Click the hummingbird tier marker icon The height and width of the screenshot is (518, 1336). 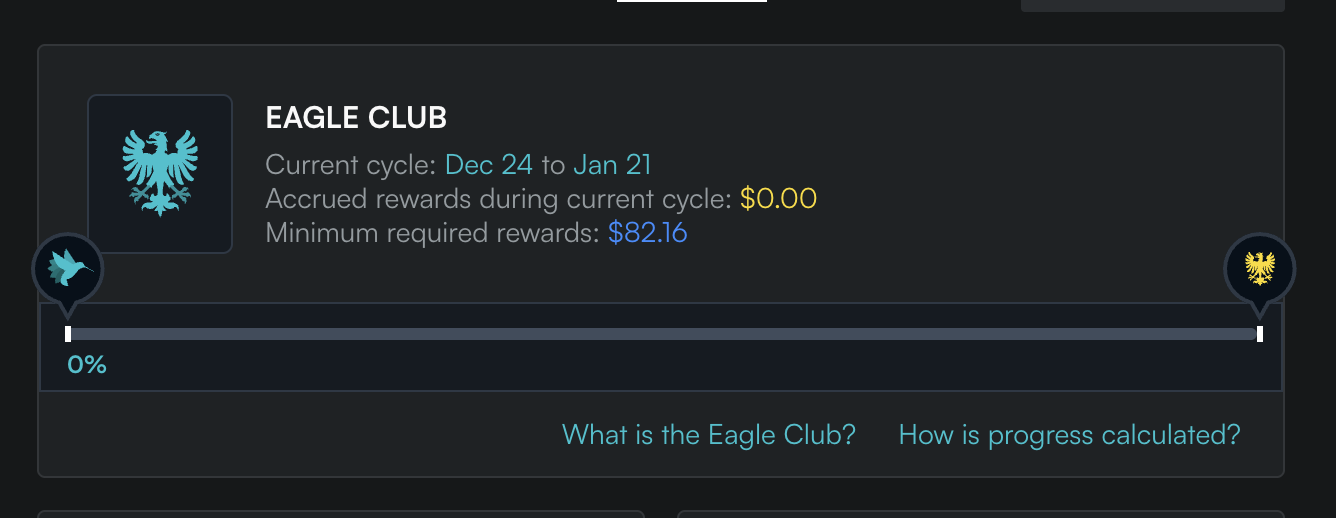68,268
